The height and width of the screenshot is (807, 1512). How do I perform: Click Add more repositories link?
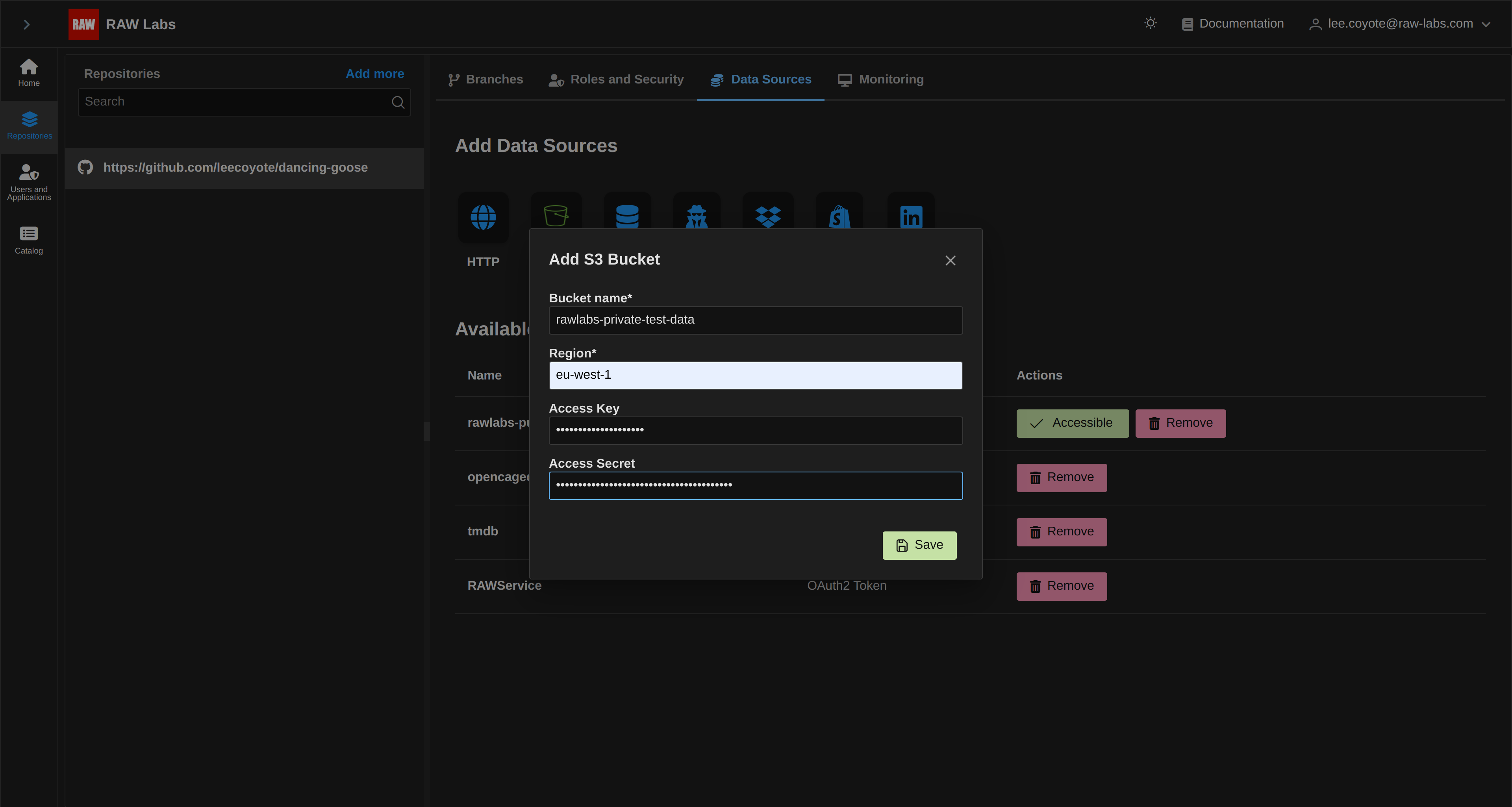pyautogui.click(x=374, y=73)
